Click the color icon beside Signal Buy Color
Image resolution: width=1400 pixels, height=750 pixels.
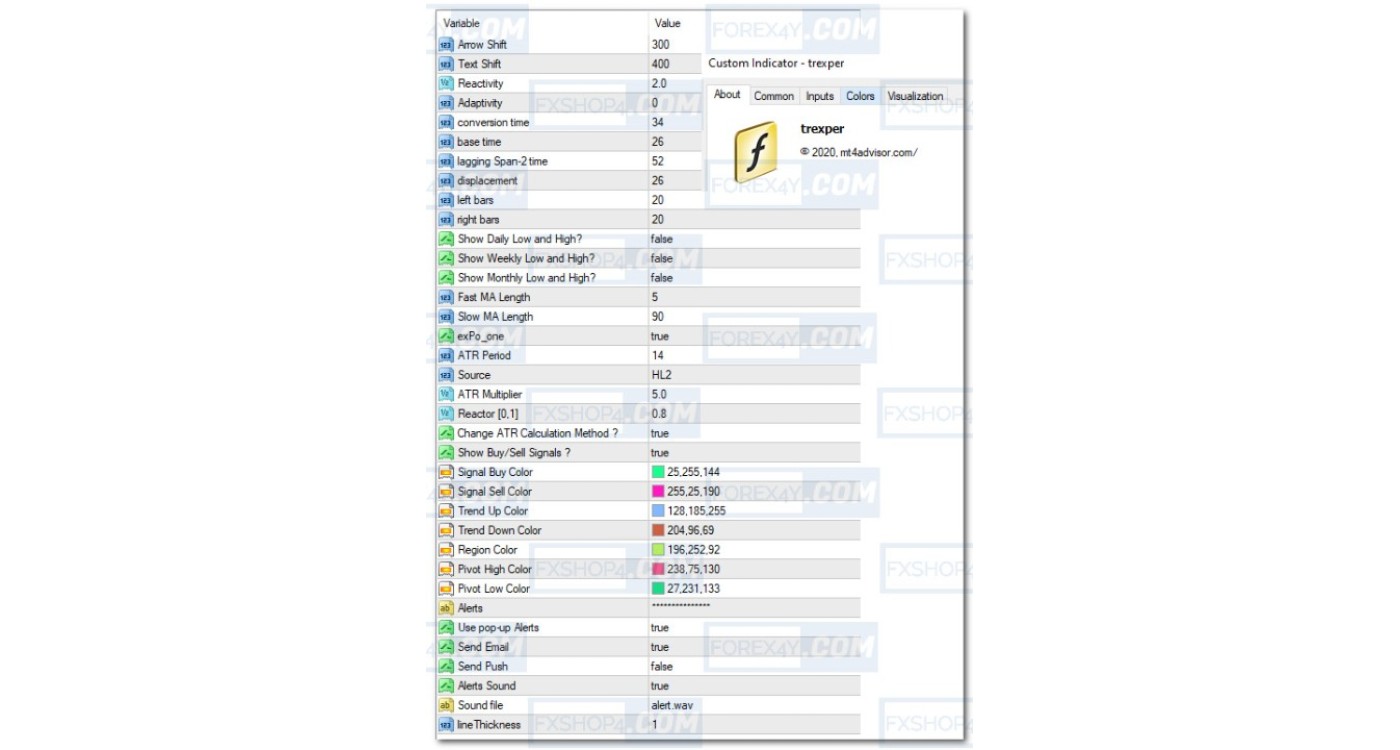[446, 472]
